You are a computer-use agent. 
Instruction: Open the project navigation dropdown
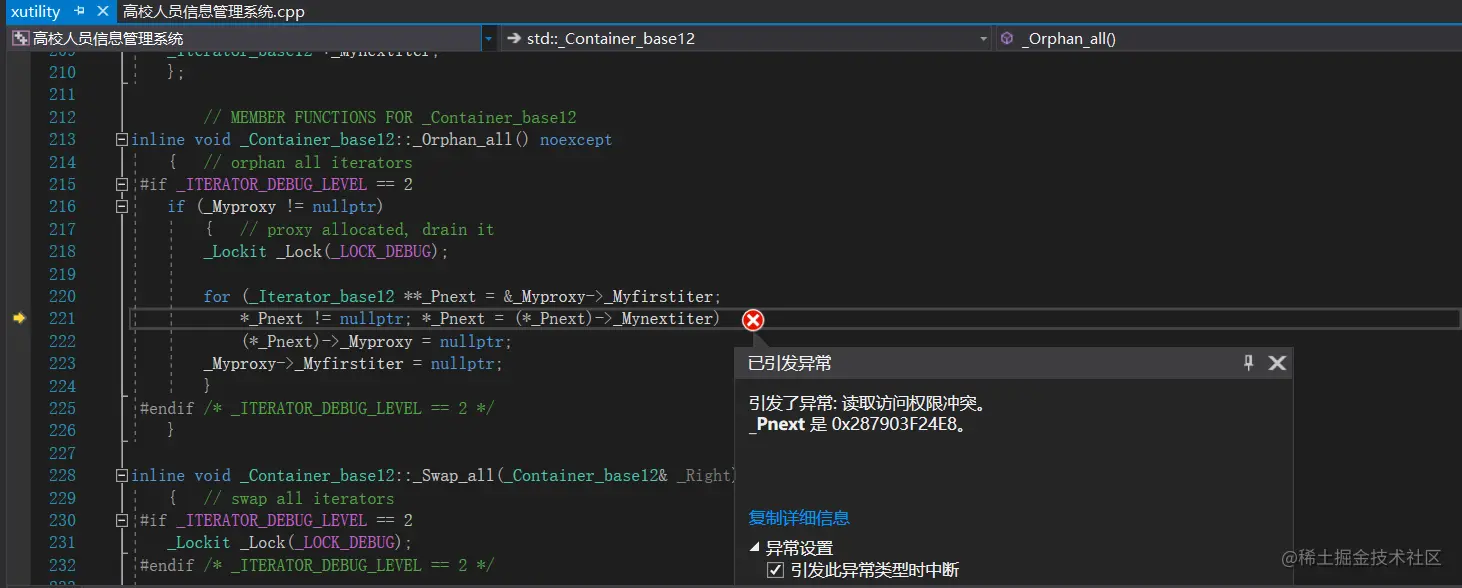click(x=487, y=37)
